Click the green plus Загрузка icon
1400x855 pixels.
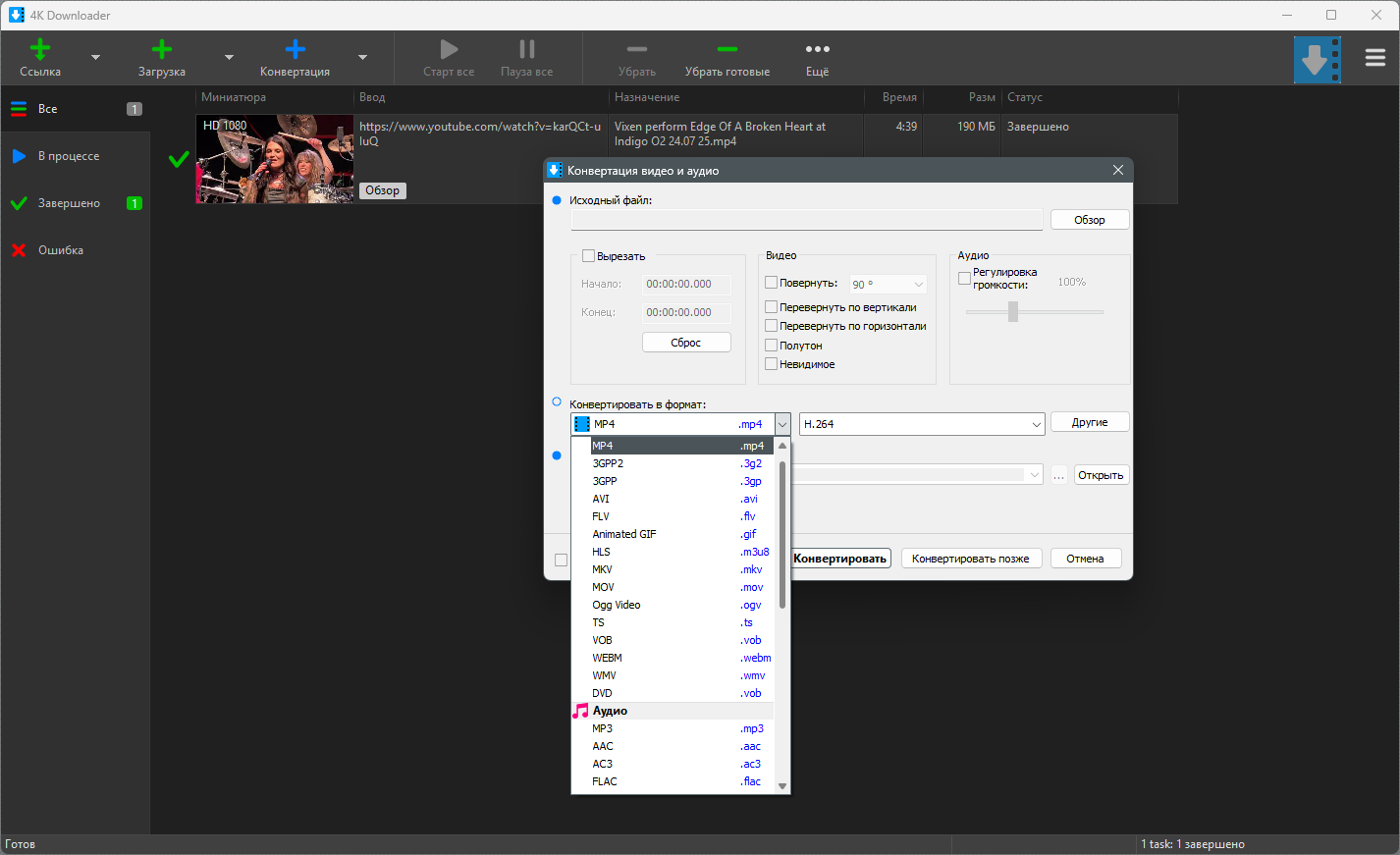(162, 50)
